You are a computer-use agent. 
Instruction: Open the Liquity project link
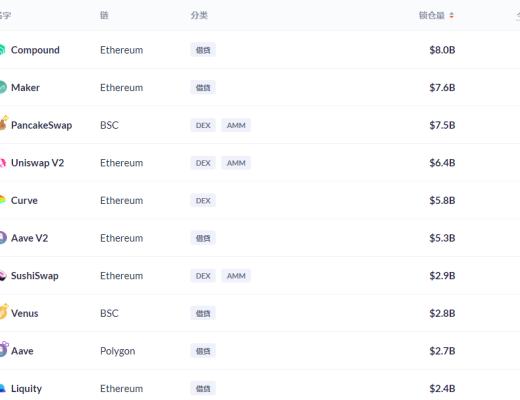tap(26, 389)
